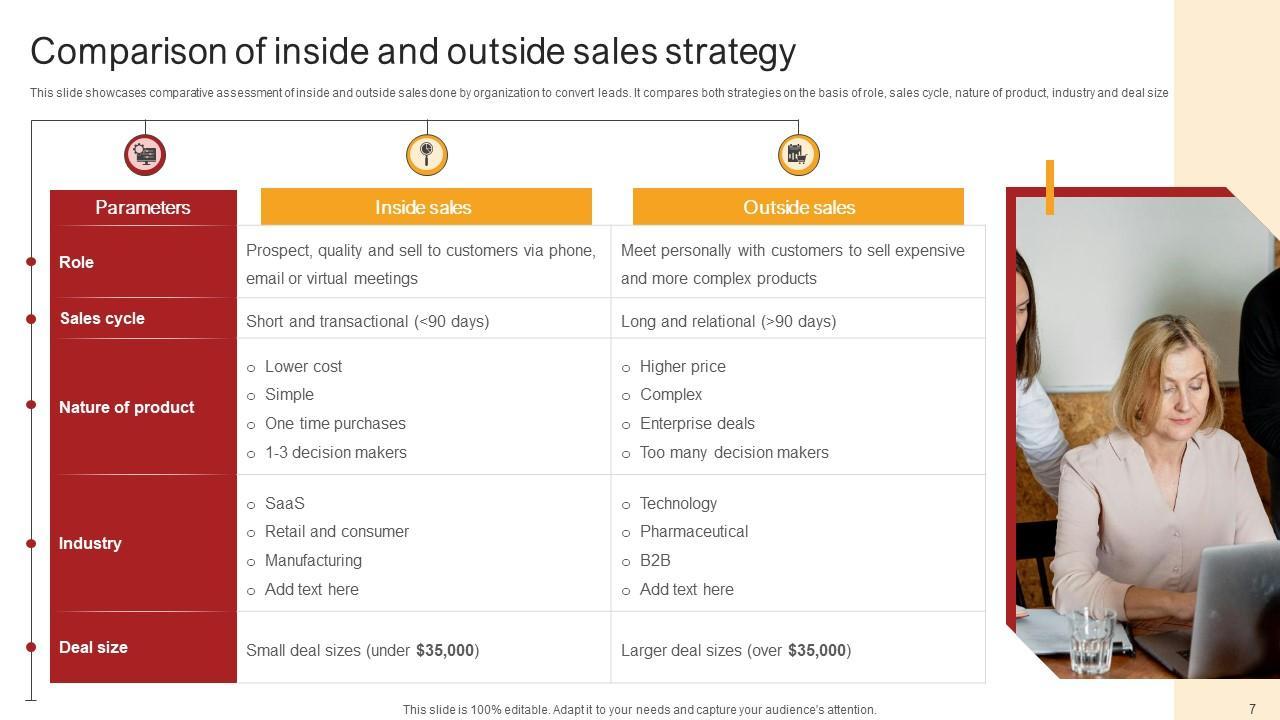
Task: Click the Sales cycle row label
Action: coord(102,318)
